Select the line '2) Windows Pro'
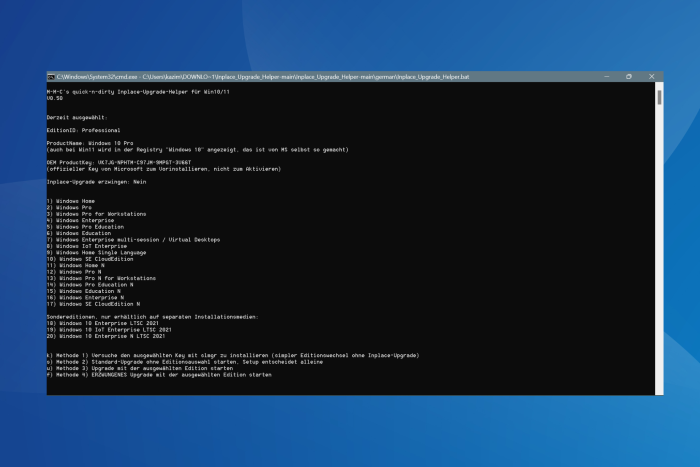The height and width of the screenshot is (467, 700). [69, 208]
